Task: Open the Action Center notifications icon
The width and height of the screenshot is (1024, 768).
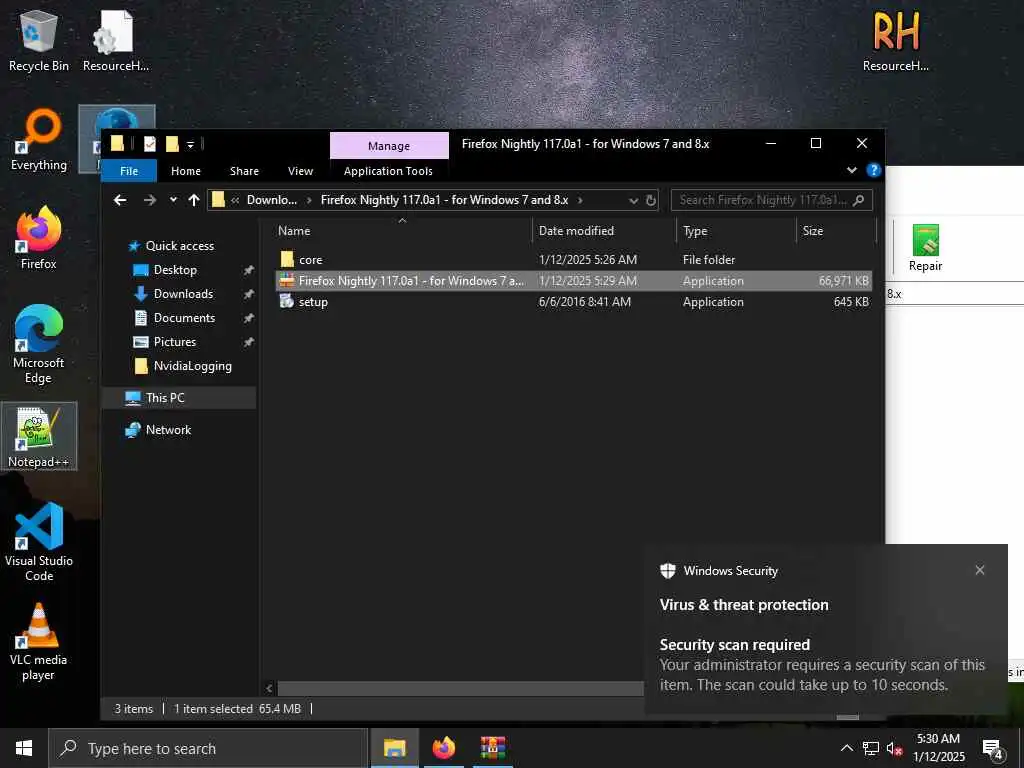Action: tap(993, 748)
